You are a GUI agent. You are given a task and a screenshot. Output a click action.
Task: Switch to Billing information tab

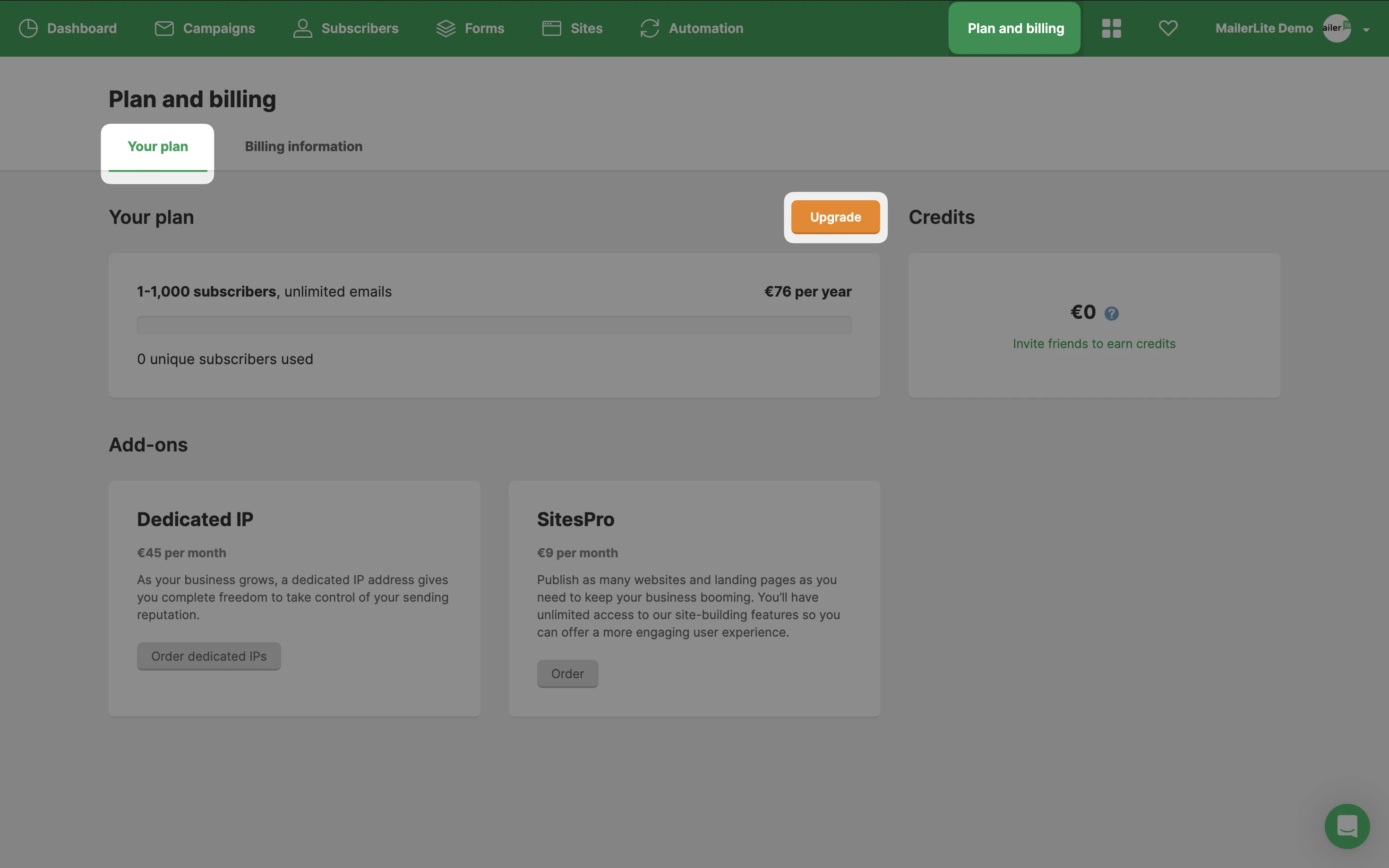click(x=303, y=146)
